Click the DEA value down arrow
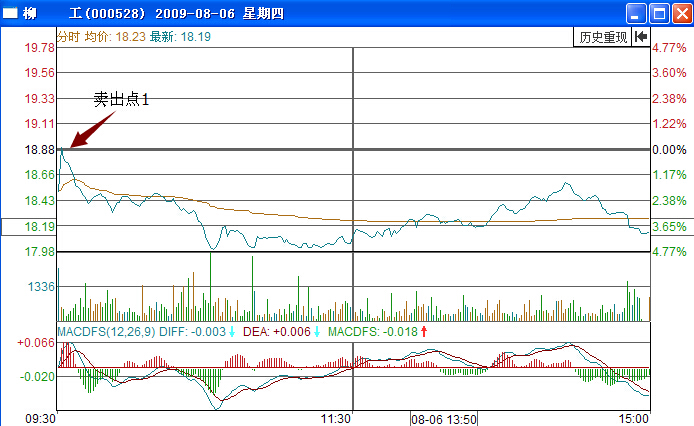Viewport: 694px width, 426px height. 317,331
